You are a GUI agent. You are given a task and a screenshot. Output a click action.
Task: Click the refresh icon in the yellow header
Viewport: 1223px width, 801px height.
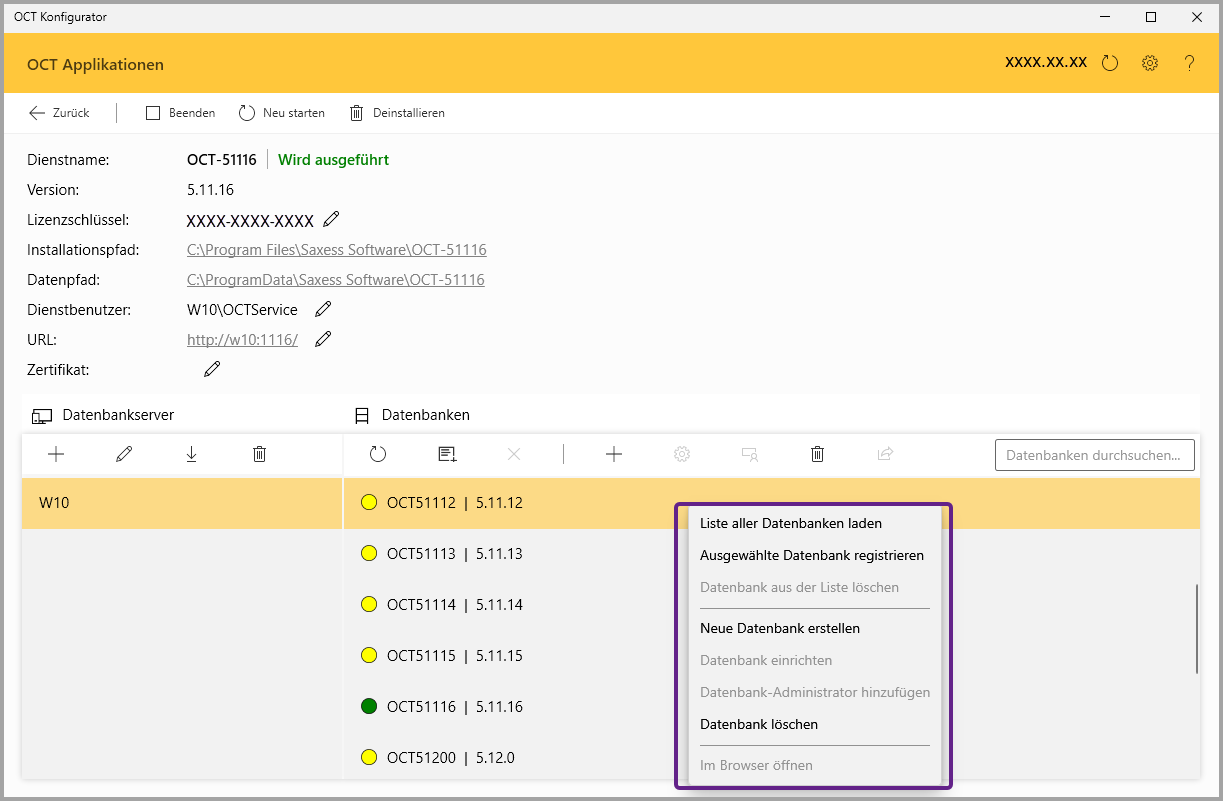point(1109,63)
